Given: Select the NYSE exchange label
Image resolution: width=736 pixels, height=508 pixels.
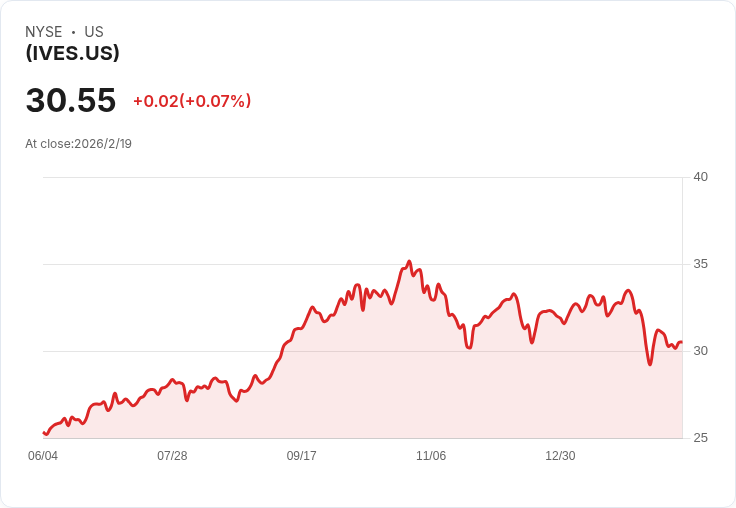Looking at the screenshot, I should point(44,32).
